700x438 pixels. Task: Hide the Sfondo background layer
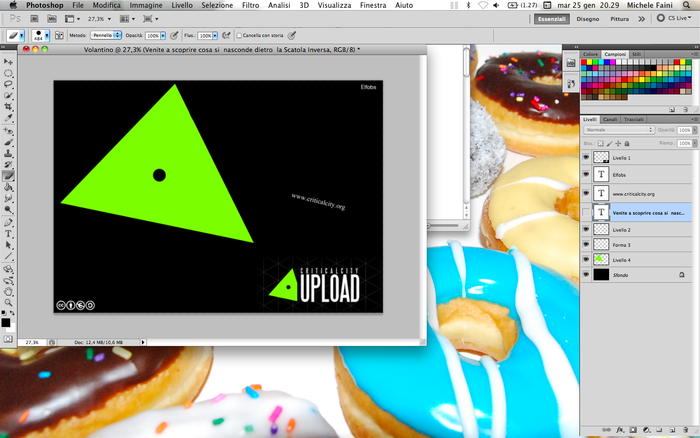tap(586, 275)
